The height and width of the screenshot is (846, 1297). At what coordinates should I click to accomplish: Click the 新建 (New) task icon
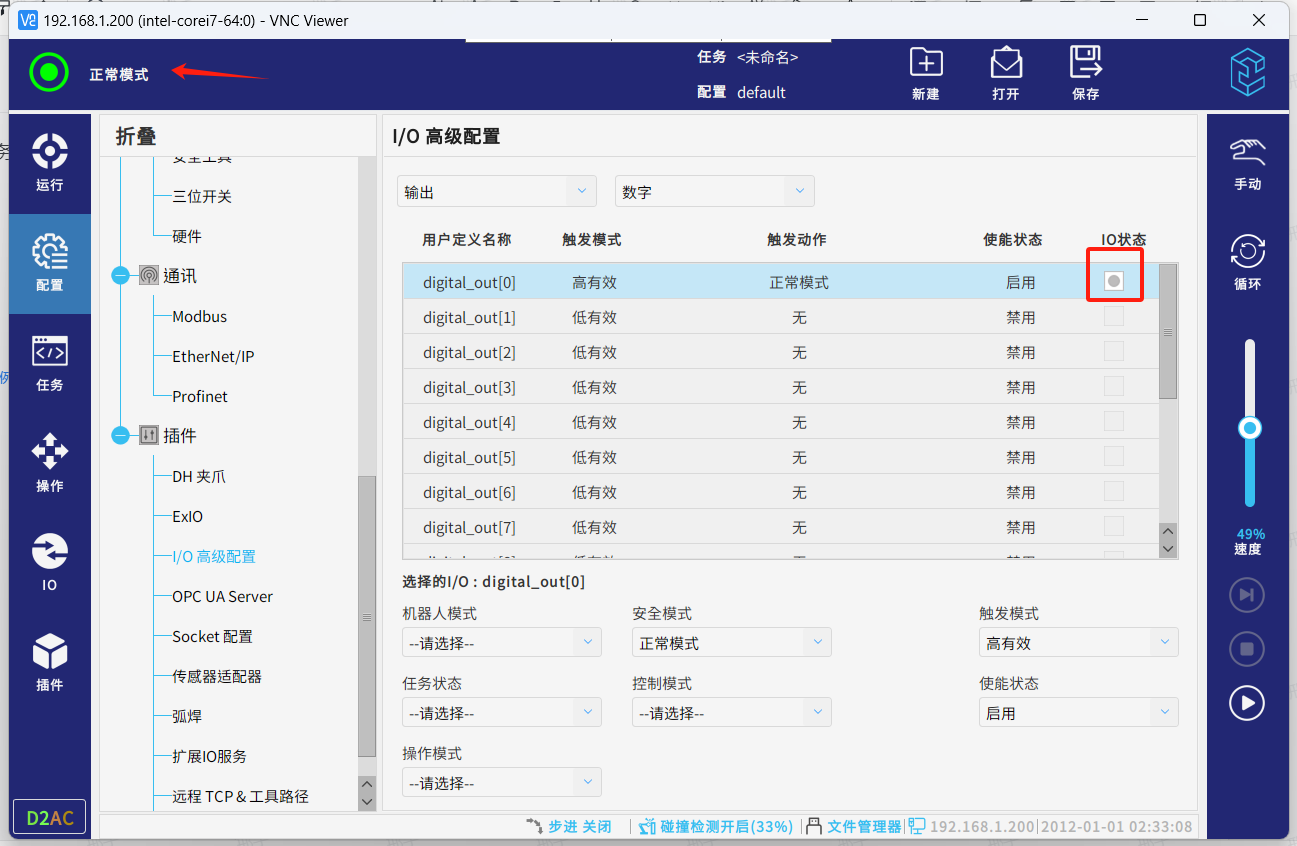tap(926, 73)
